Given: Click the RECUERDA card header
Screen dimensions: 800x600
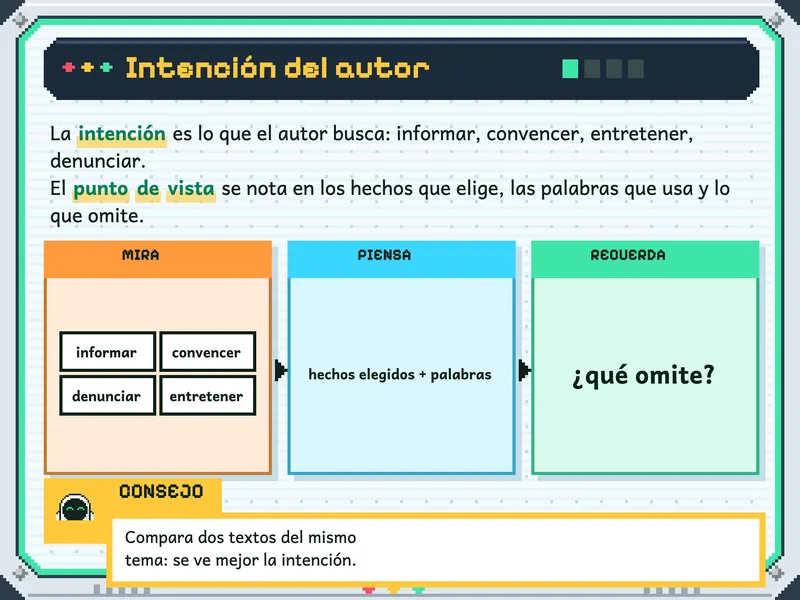Looking at the screenshot, I should click(x=645, y=259).
